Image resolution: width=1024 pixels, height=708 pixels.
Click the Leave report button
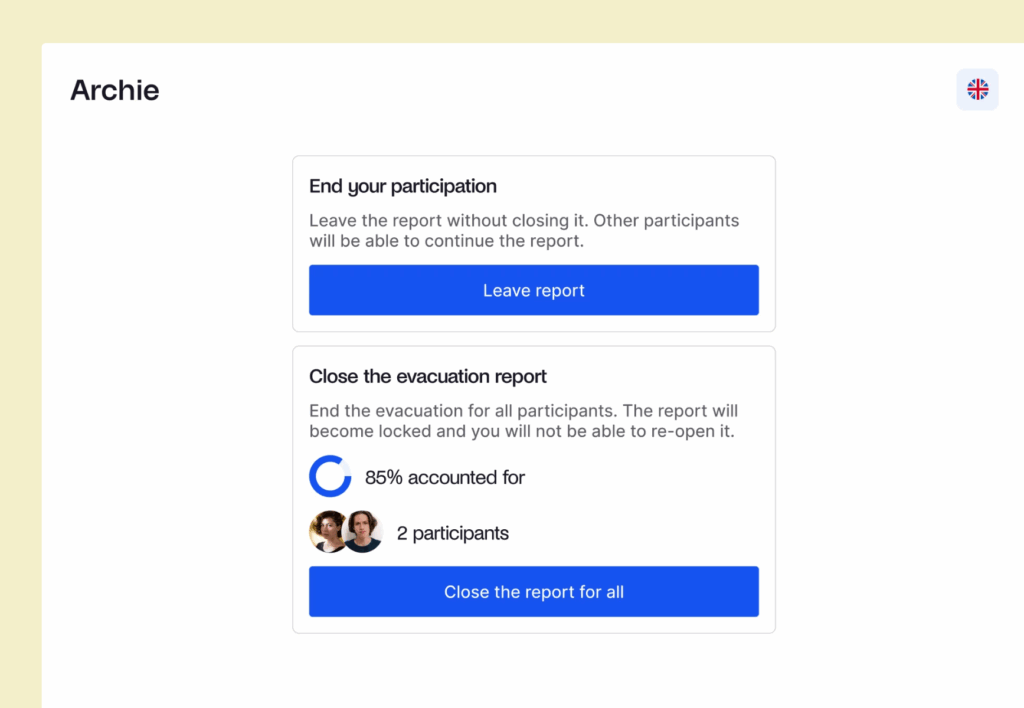(534, 290)
